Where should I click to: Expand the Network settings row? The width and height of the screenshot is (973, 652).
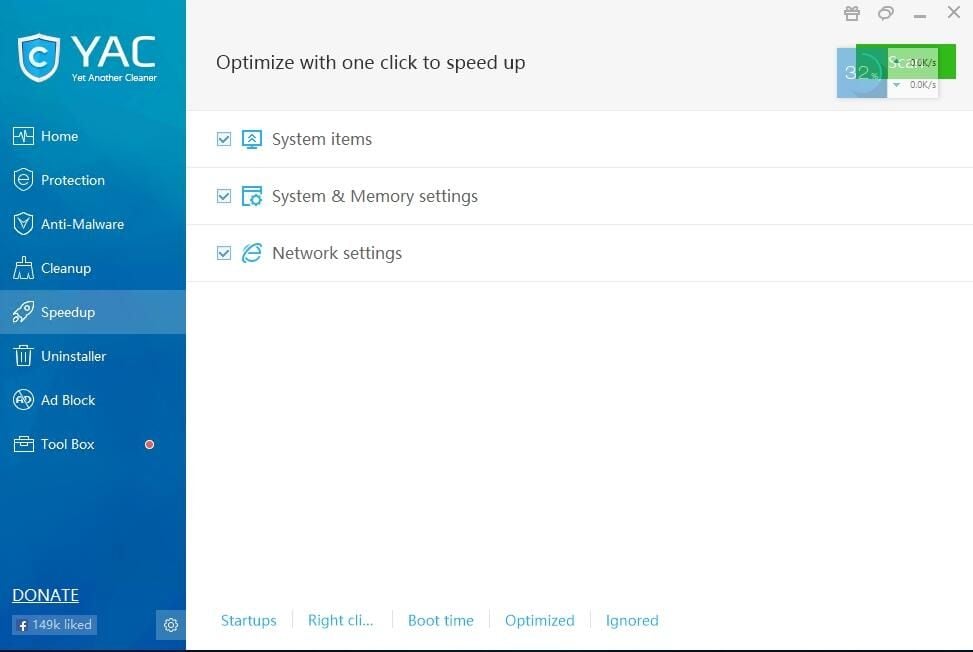pos(580,253)
